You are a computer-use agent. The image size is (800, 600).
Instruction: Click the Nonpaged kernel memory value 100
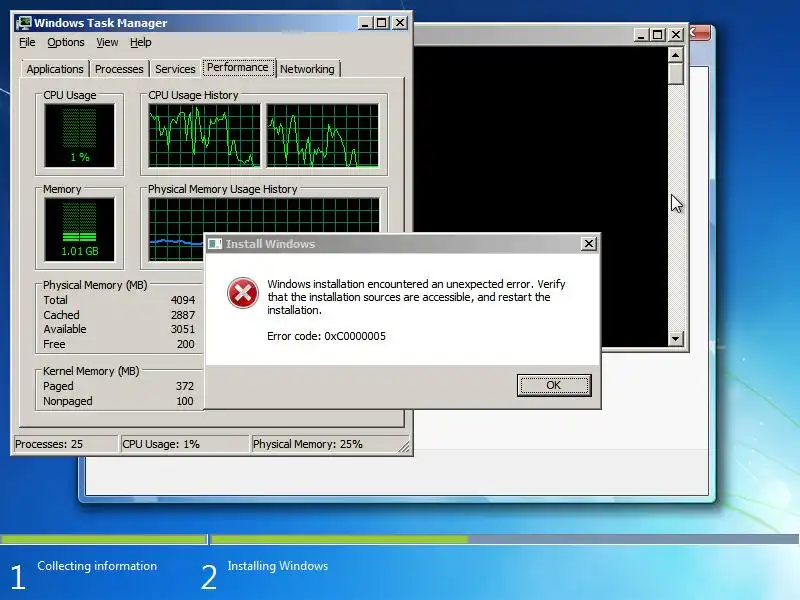click(x=185, y=402)
